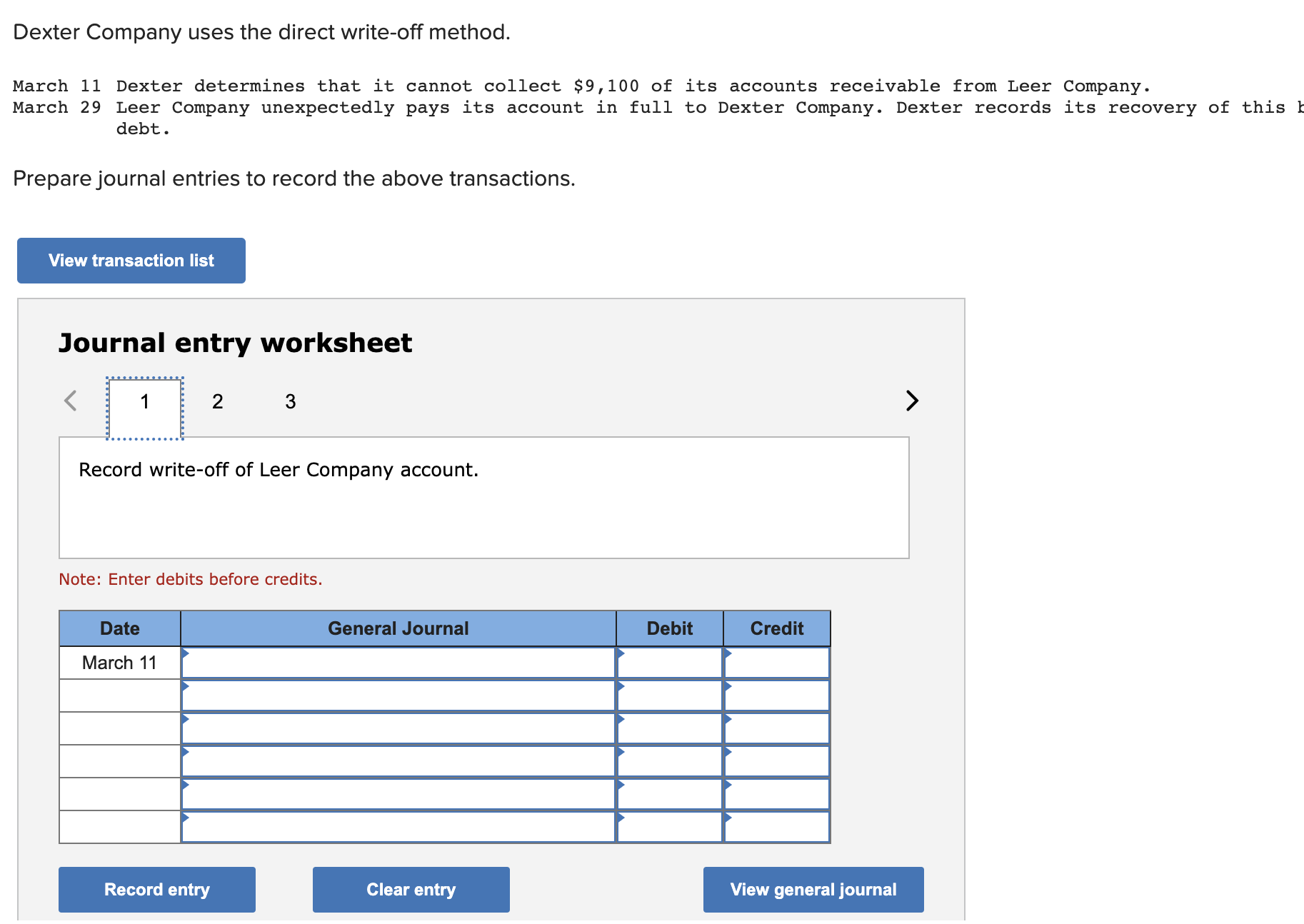Screen dimensions: 1304x924
Task: Click the Record entry button
Action: point(156,889)
